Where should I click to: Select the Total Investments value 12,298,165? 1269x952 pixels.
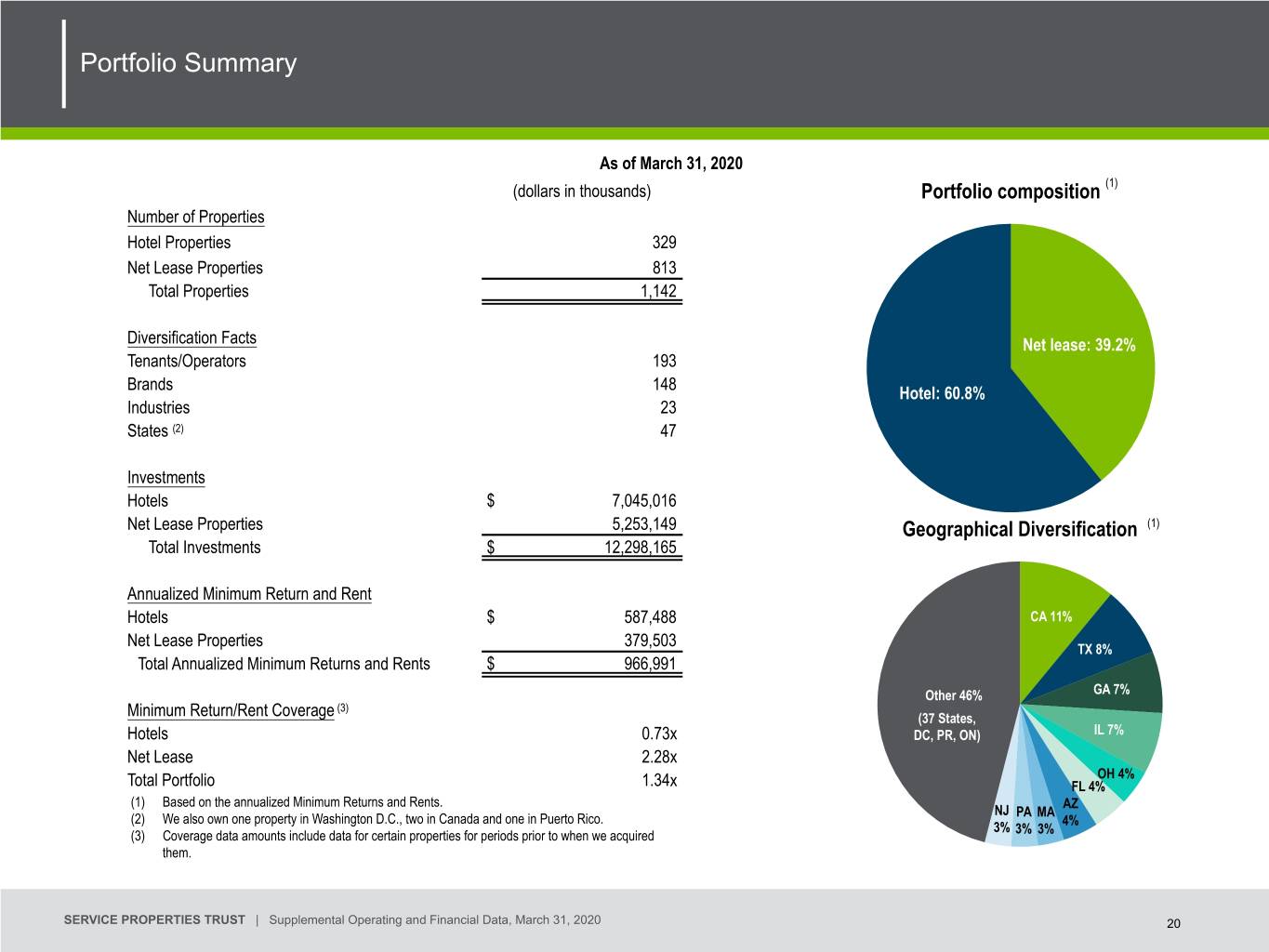(x=641, y=547)
